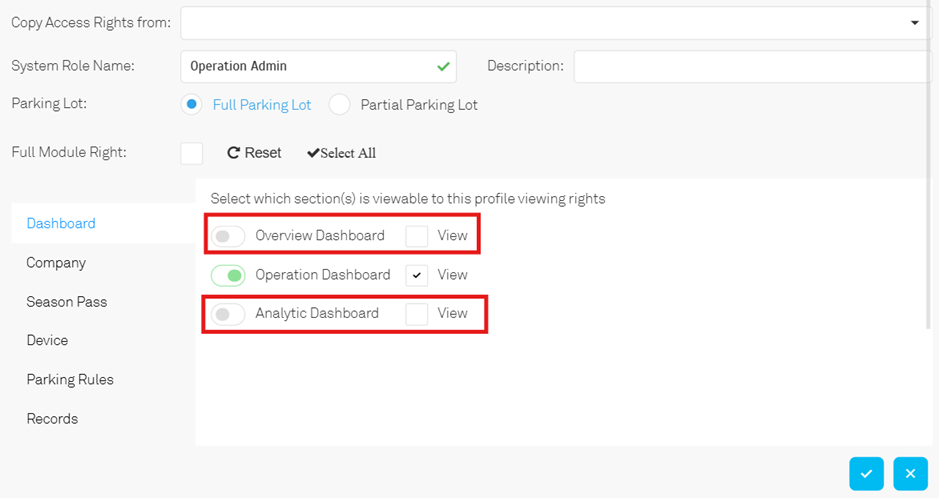This screenshot has width=939, height=498.
Task: Check the Analytic Dashboard View checkbox
Action: point(416,314)
